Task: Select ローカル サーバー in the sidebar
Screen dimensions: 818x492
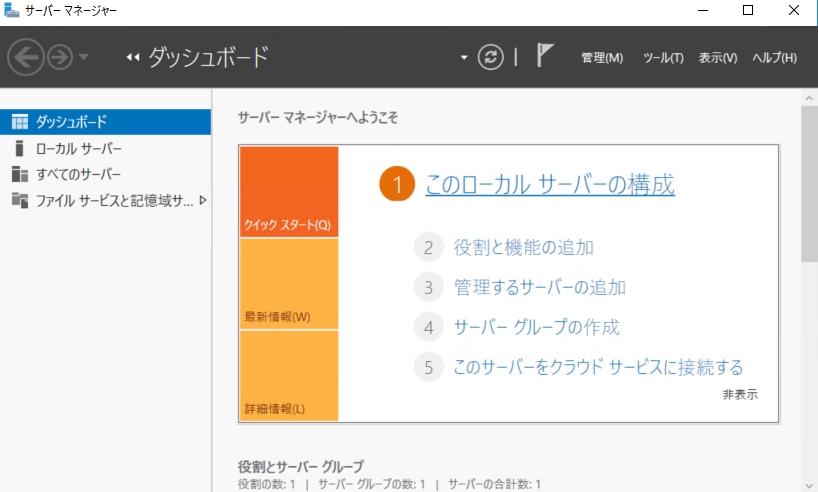Action: (105, 149)
